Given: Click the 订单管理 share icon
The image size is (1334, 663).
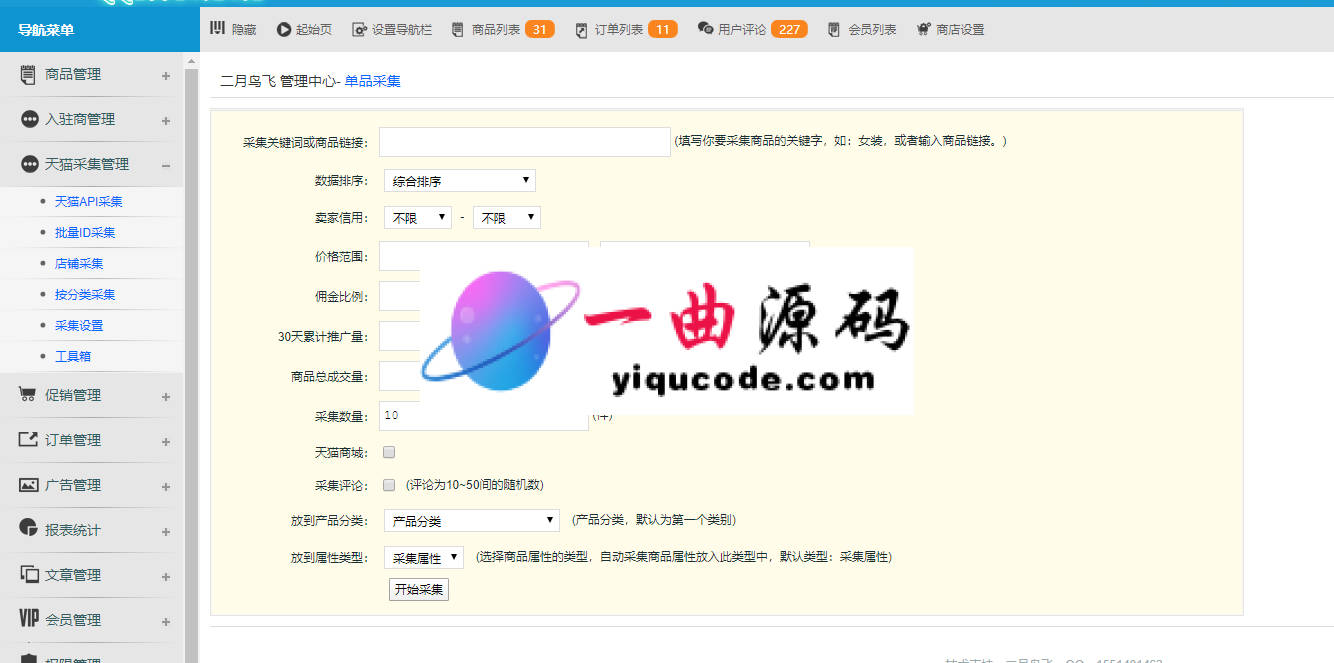Looking at the screenshot, I should [28, 440].
